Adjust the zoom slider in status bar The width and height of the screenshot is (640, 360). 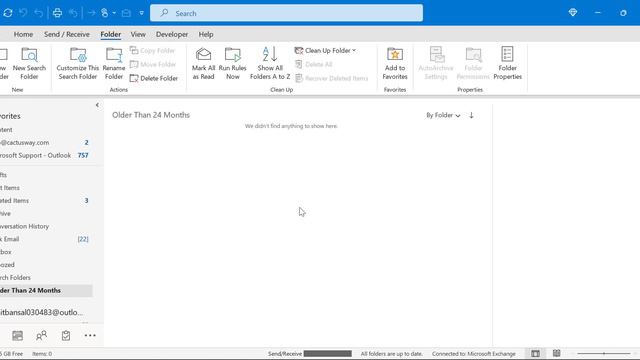point(604,353)
